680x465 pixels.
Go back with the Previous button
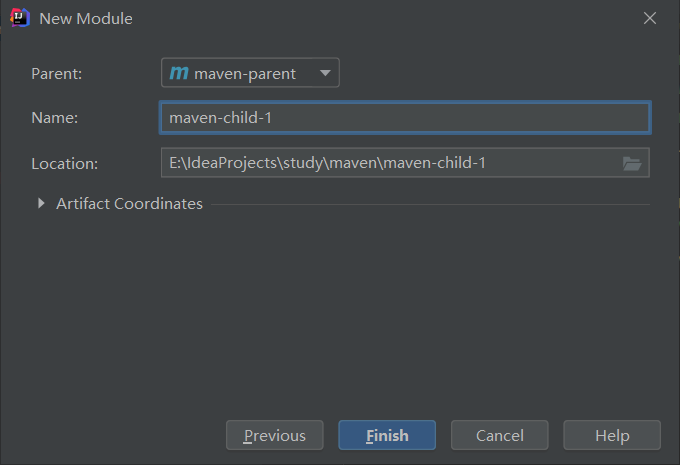(x=275, y=435)
